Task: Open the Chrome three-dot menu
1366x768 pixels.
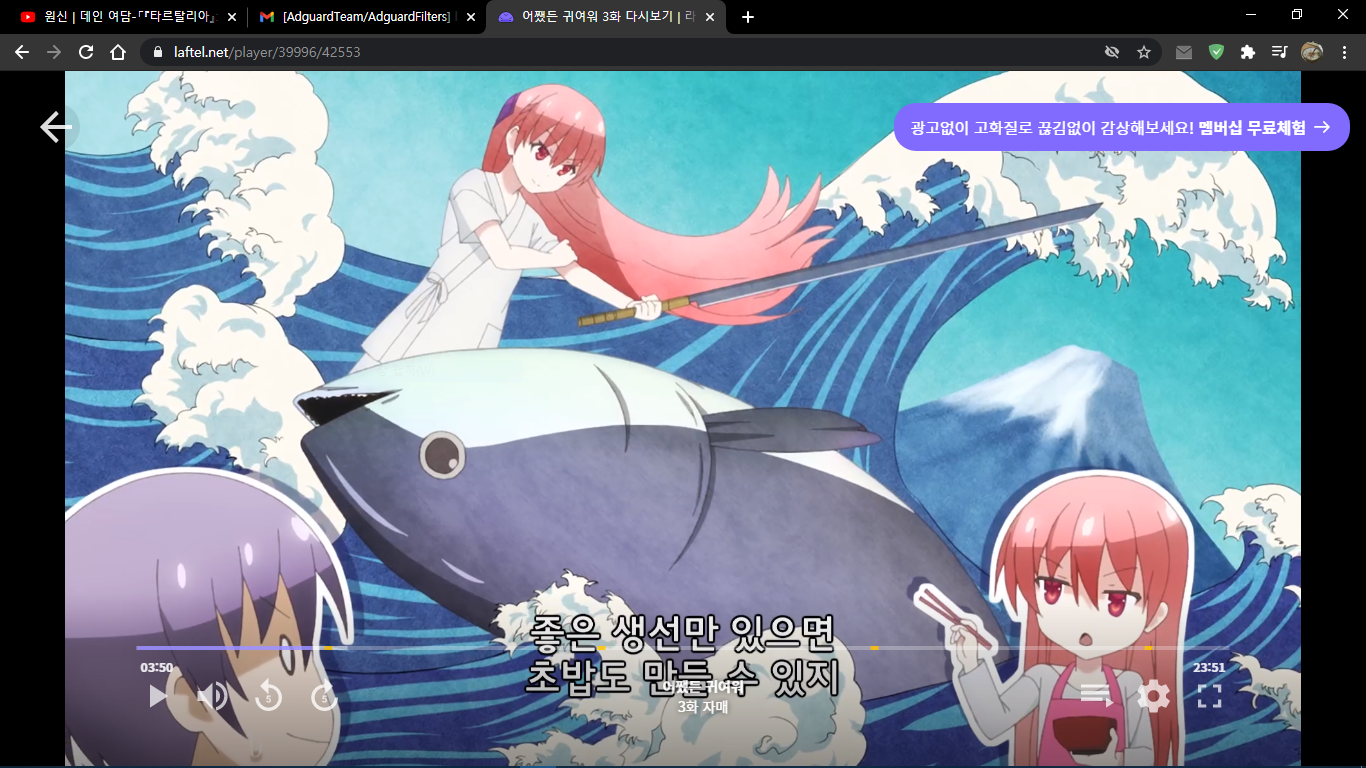Action: 1344,52
